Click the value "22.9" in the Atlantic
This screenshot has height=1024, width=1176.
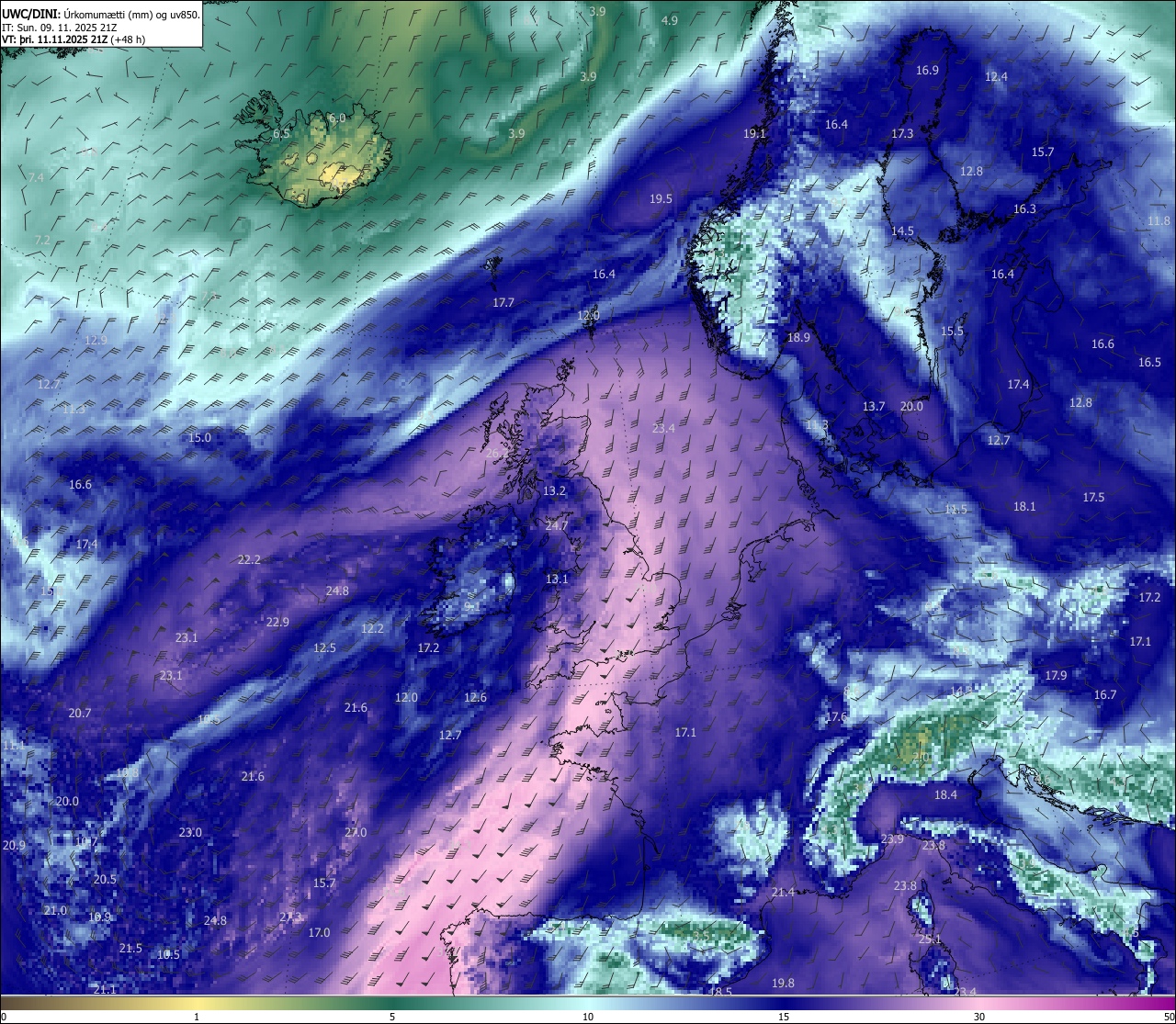pyautogui.click(x=277, y=623)
